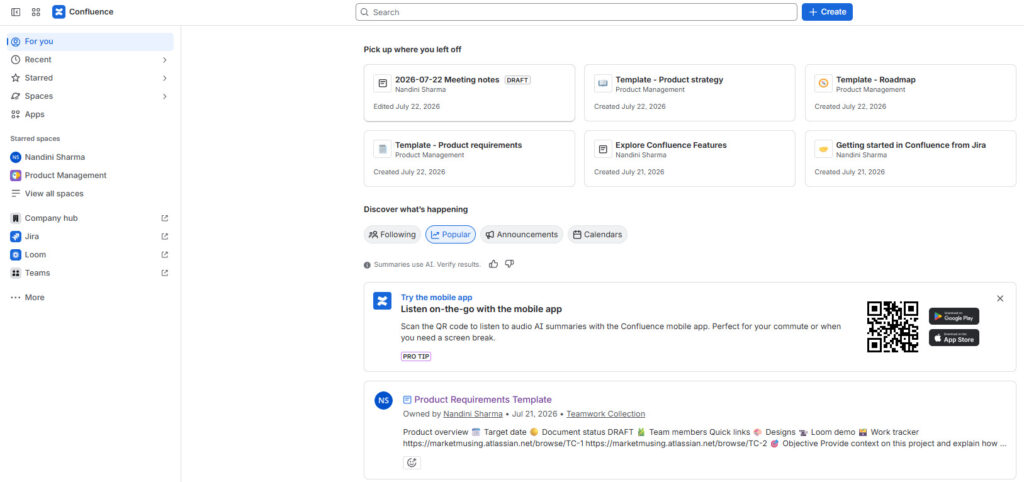Viewport: 1024px width, 482px height.
Task: Click the Confluence logo icon
Action: click(x=59, y=12)
